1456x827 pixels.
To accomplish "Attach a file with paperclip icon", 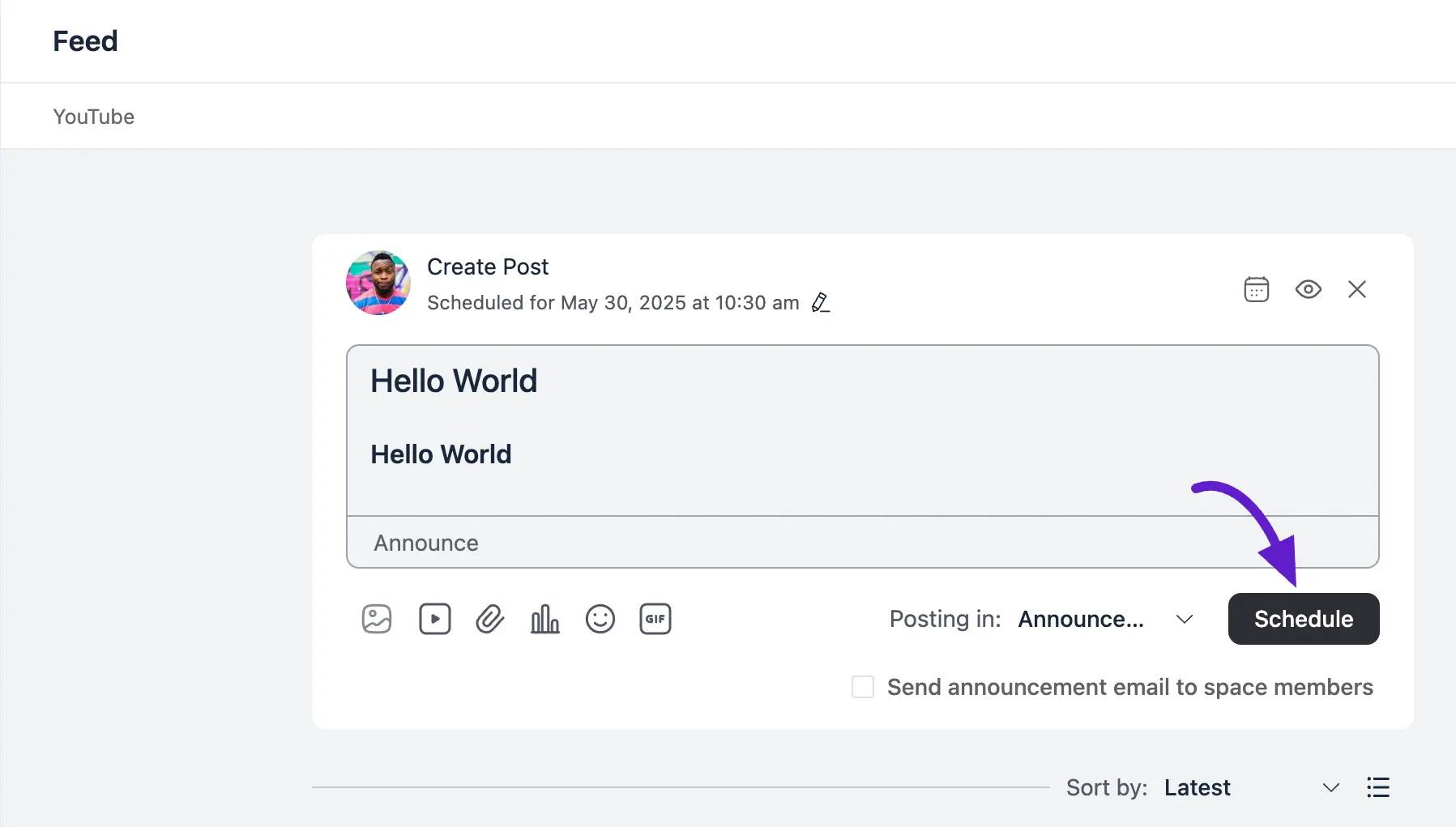I will point(489,620).
